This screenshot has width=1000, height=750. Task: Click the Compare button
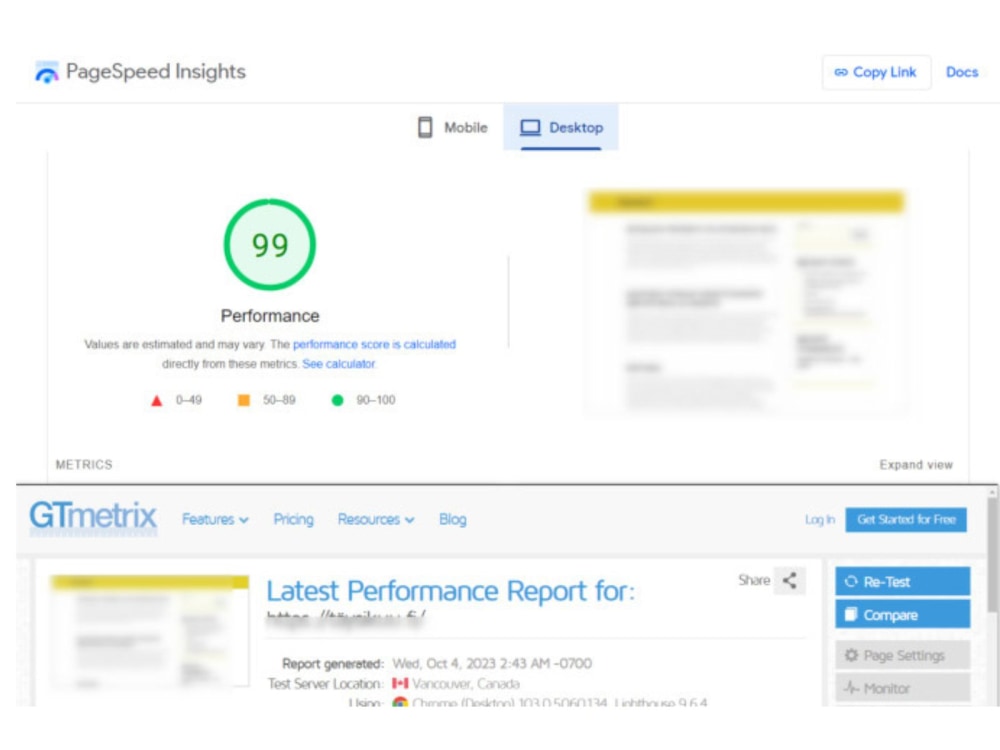pyautogui.click(x=902, y=614)
